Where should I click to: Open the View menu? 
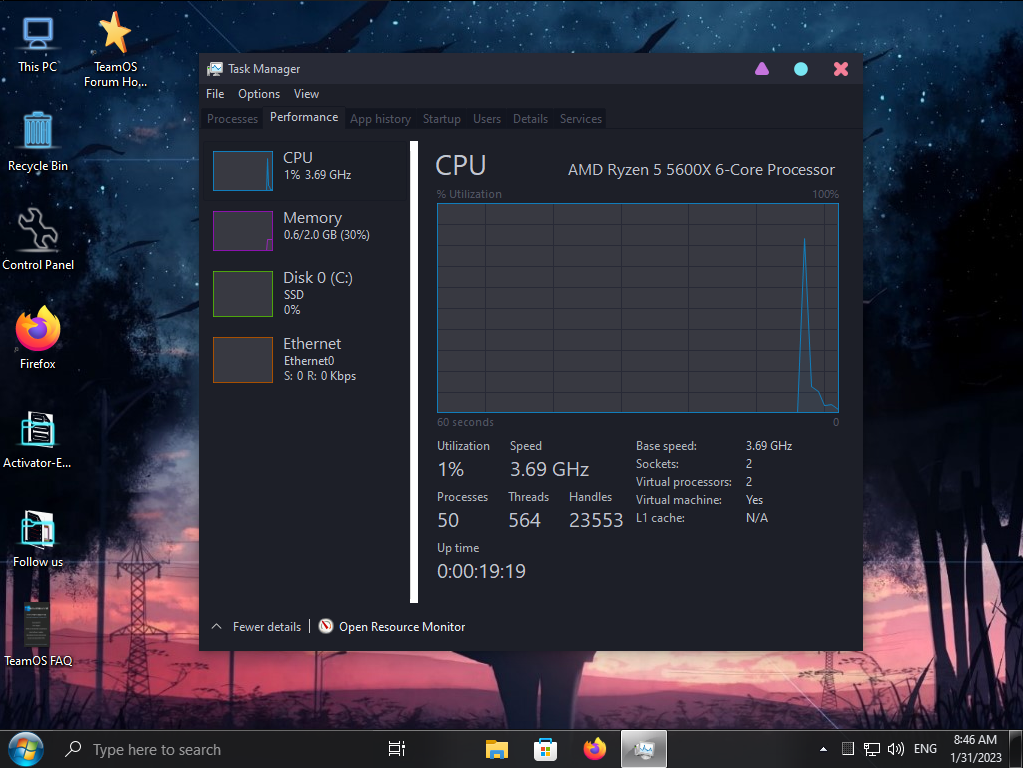point(306,94)
